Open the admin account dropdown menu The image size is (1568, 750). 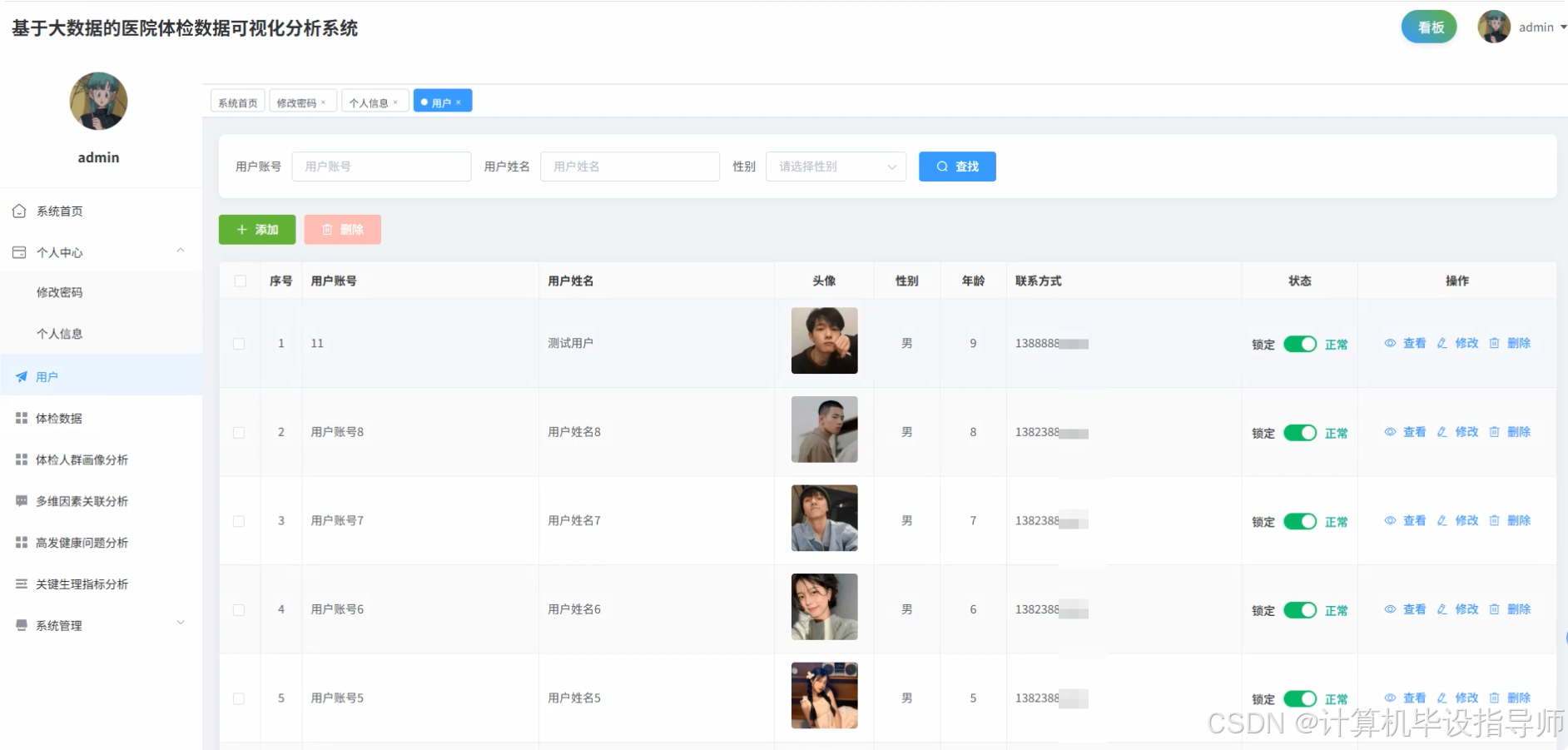[x=1538, y=27]
